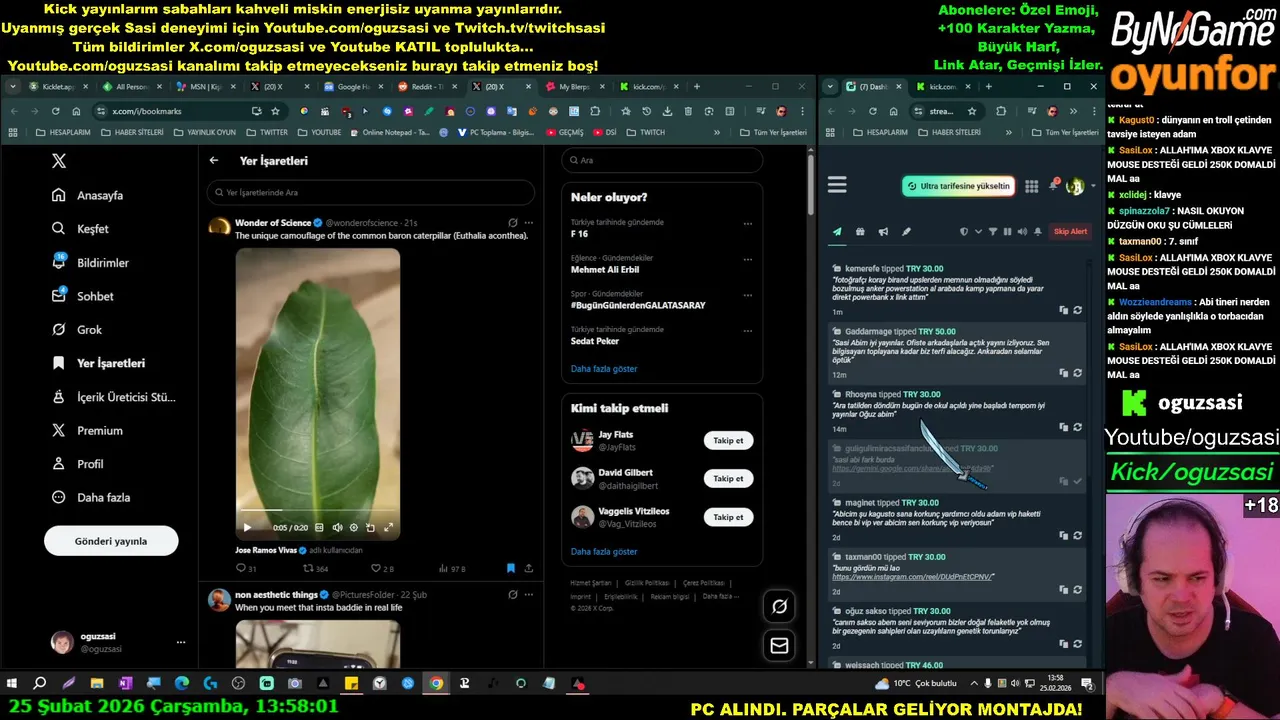Expand Daha fazla menu in X sidebar
Viewport: 1280px width, 720px height.
point(91,498)
